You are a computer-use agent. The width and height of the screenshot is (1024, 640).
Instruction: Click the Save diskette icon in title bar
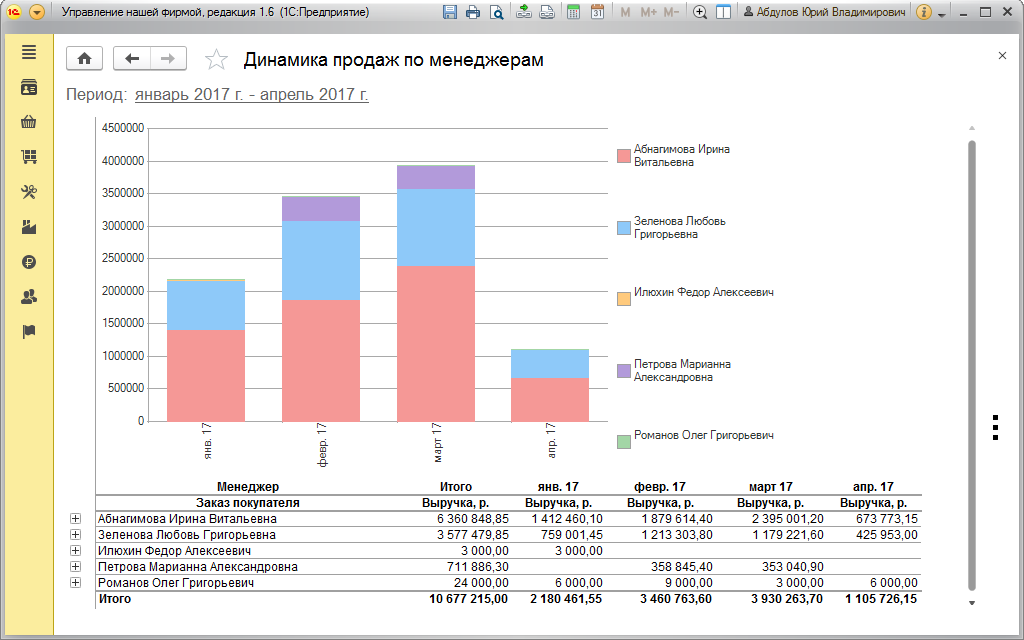[x=449, y=12]
